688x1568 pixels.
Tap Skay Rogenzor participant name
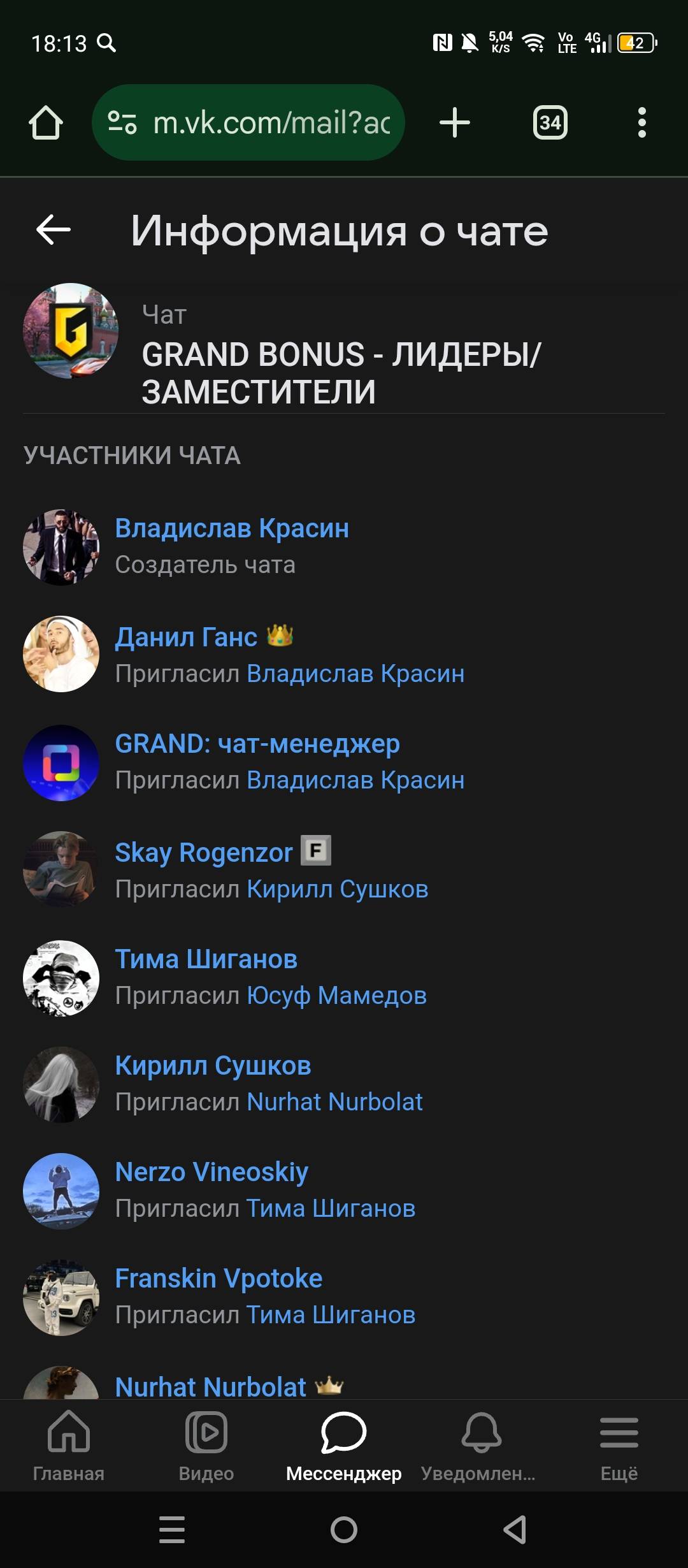pos(204,852)
